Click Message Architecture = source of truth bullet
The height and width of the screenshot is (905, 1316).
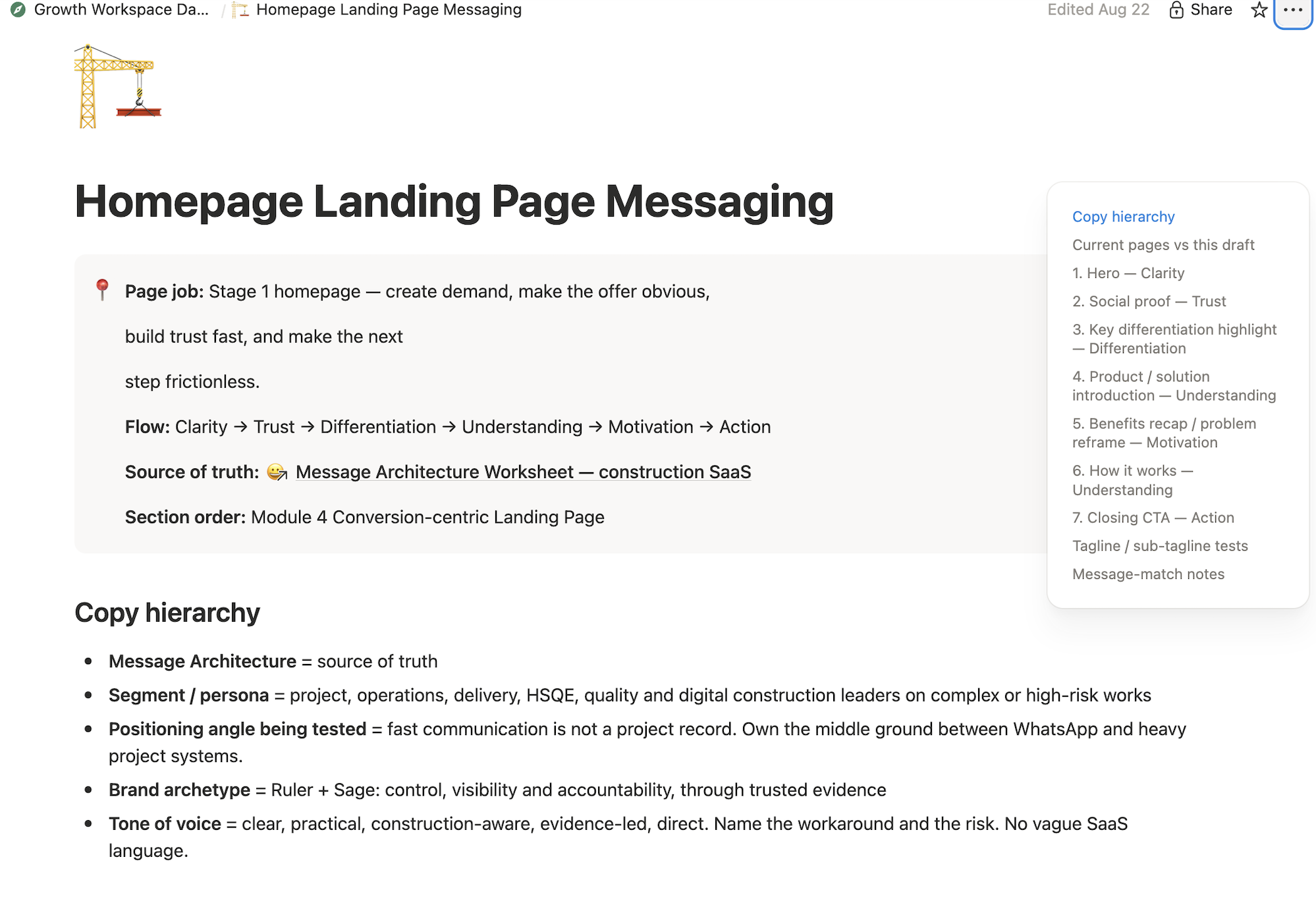[x=273, y=661]
